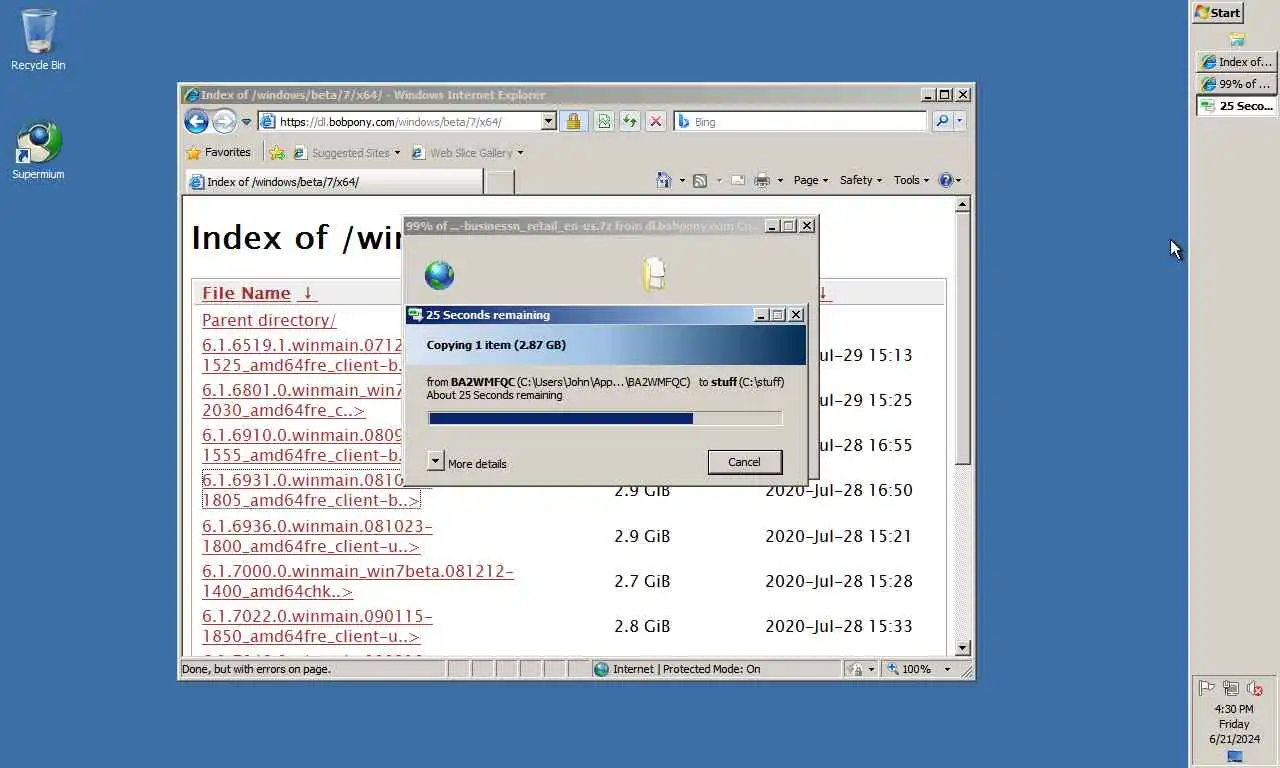Click the Print icon in command bar
Image resolution: width=1280 pixels, height=768 pixels.
(762, 180)
